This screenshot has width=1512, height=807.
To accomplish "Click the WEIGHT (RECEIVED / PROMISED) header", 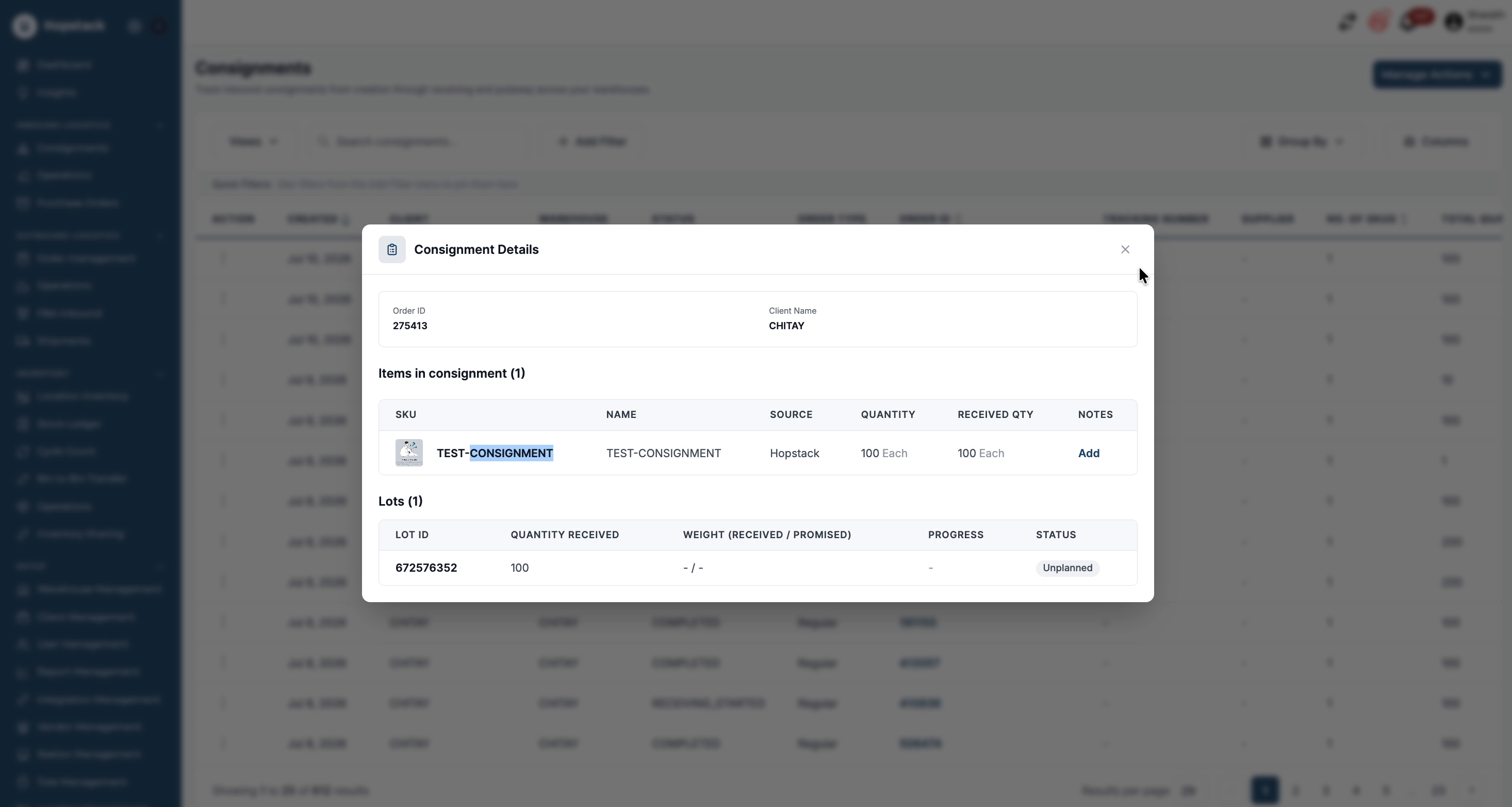I will [767, 535].
